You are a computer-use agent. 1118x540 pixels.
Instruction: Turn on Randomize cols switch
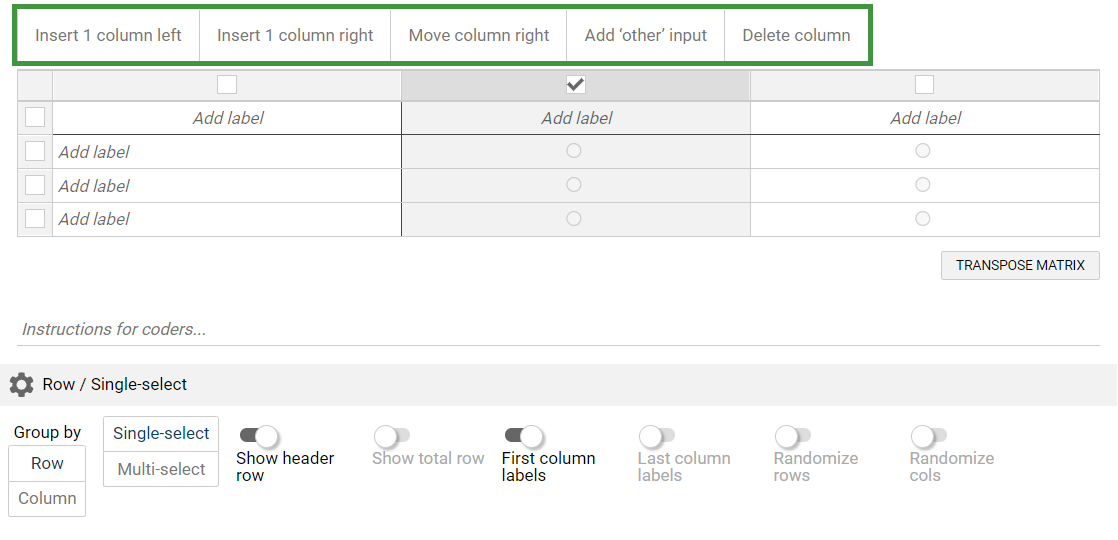click(928, 436)
